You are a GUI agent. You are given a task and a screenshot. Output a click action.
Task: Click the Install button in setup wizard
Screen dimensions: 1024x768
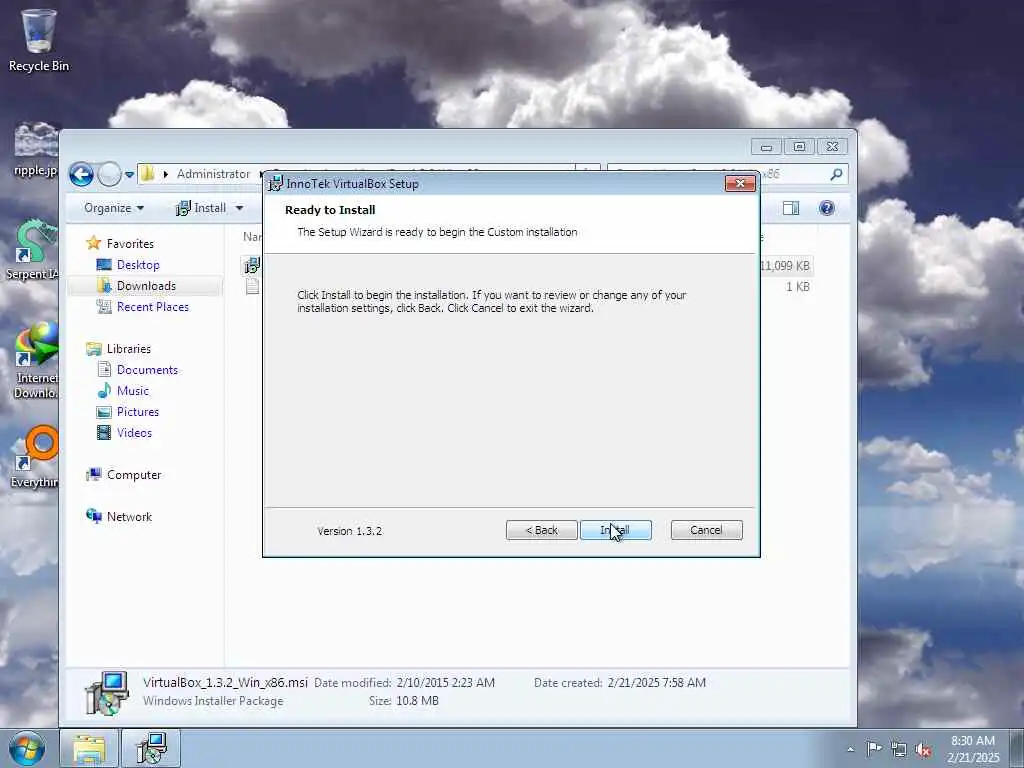click(x=615, y=530)
